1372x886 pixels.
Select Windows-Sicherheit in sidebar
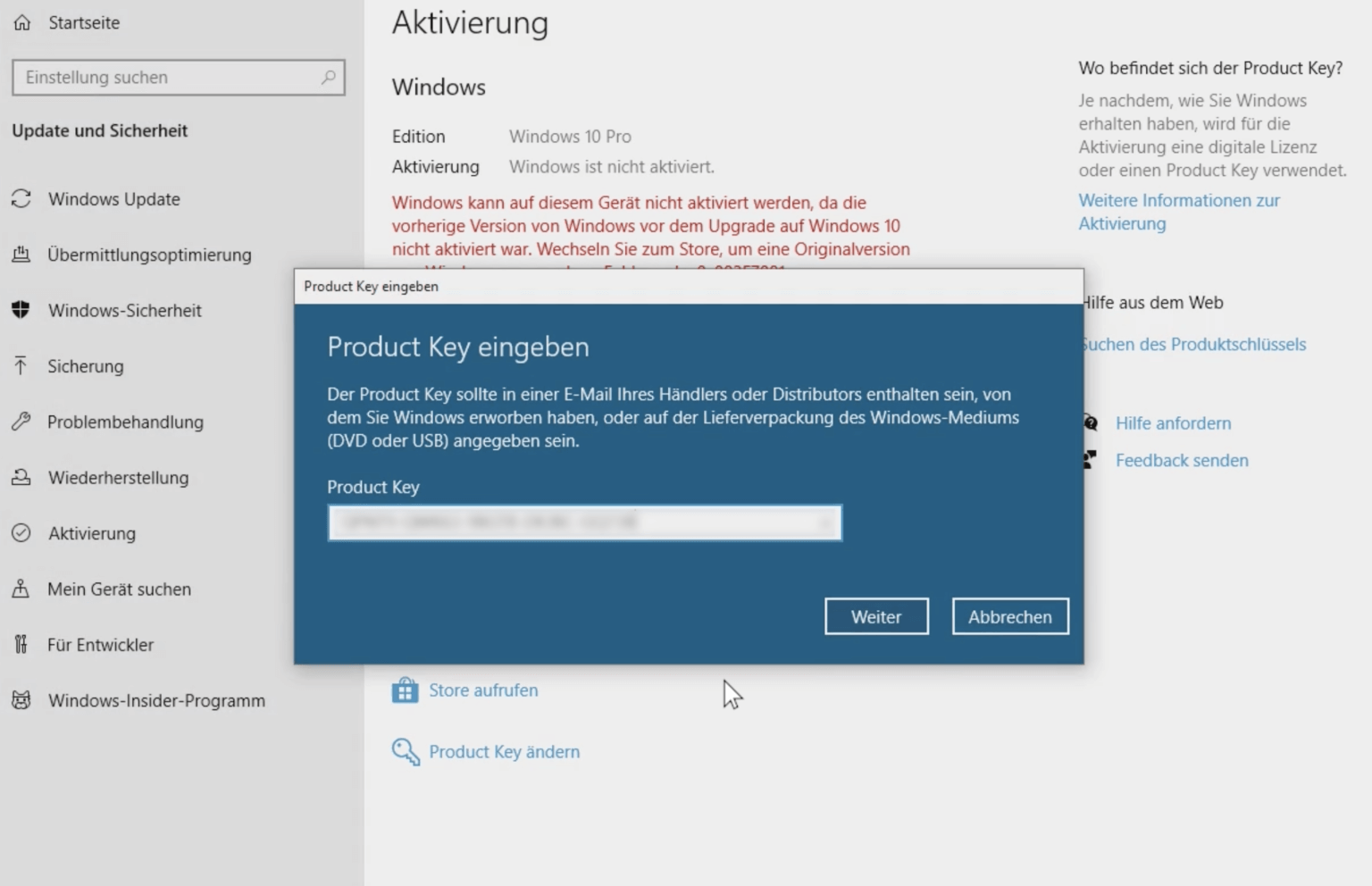(x=125, y=310)
